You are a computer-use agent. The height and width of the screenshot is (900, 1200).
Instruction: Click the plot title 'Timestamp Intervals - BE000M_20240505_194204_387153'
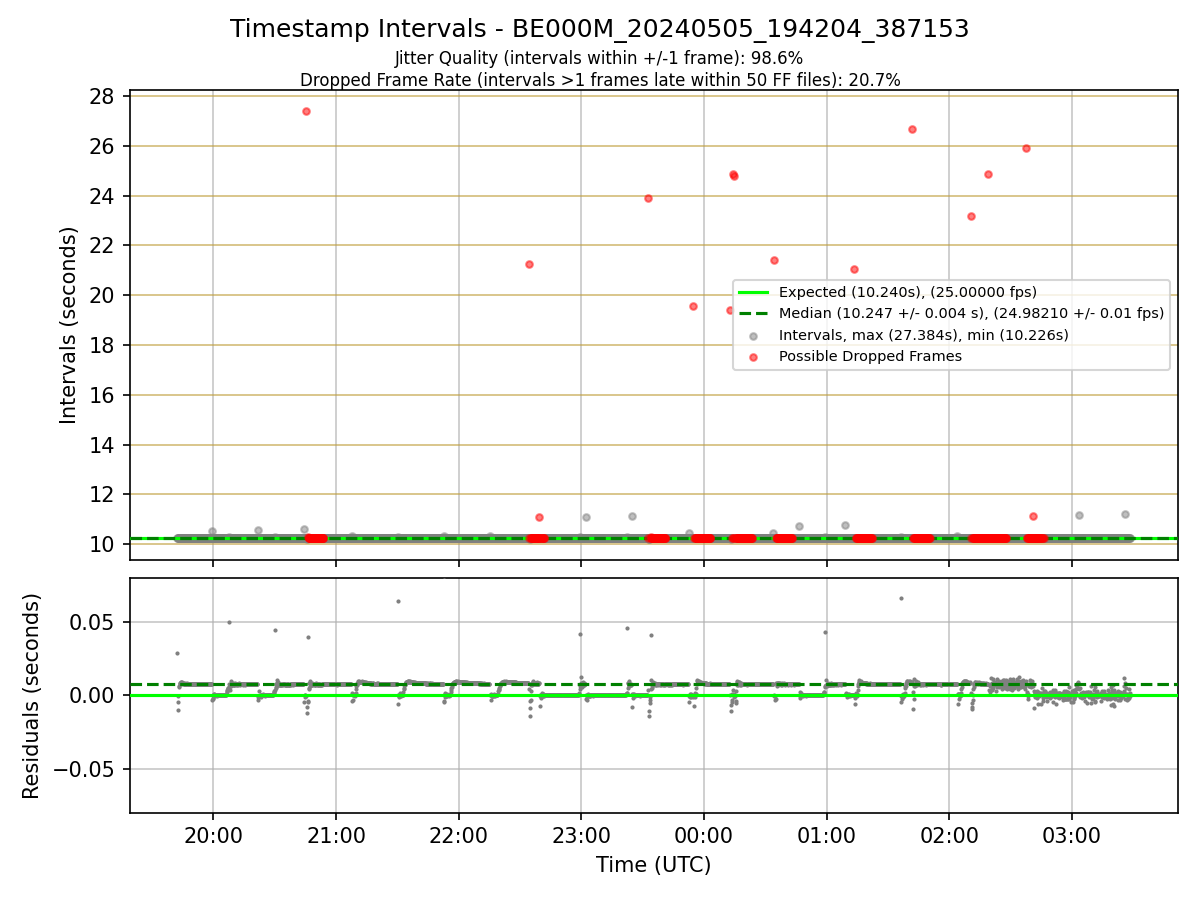pos(599,29)
